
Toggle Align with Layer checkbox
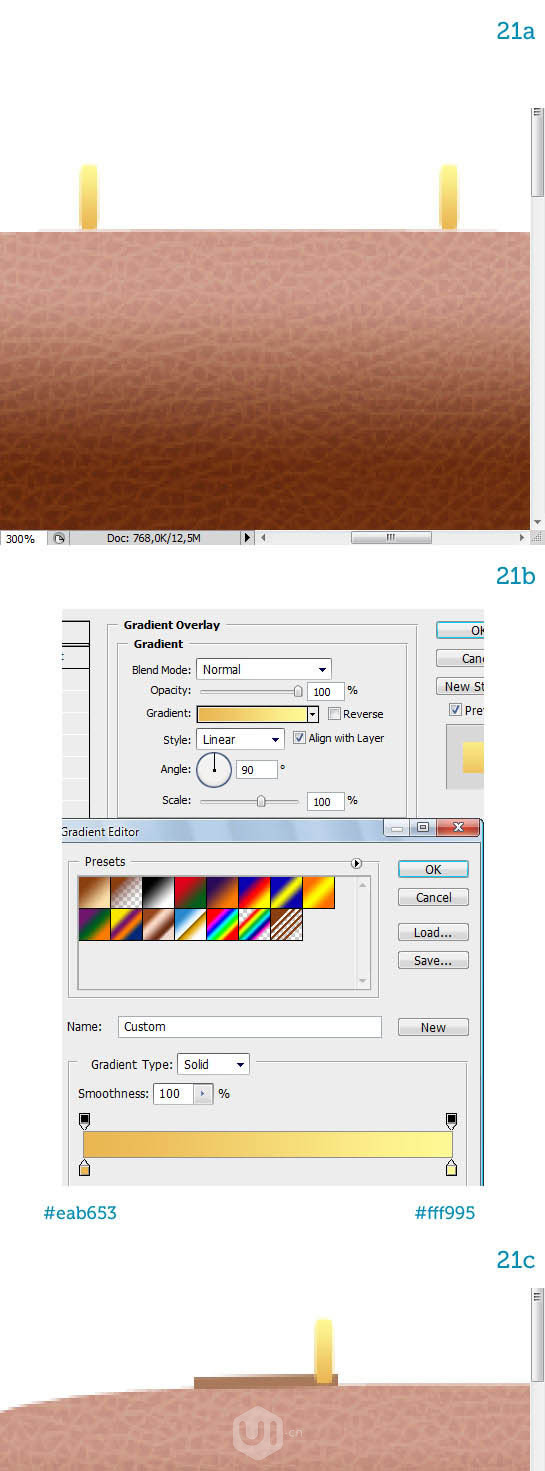point(300,738)
